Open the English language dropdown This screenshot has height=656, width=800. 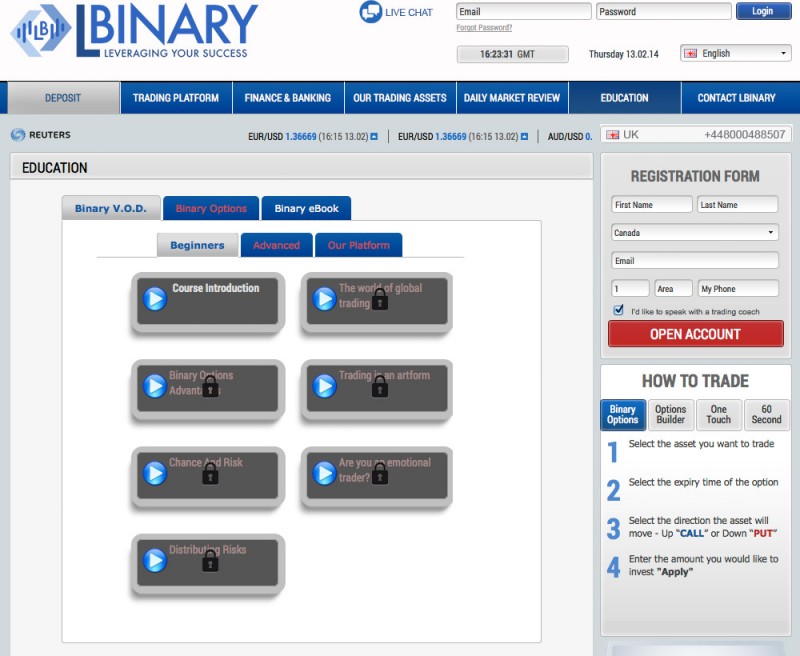click(x=735, y=53)
